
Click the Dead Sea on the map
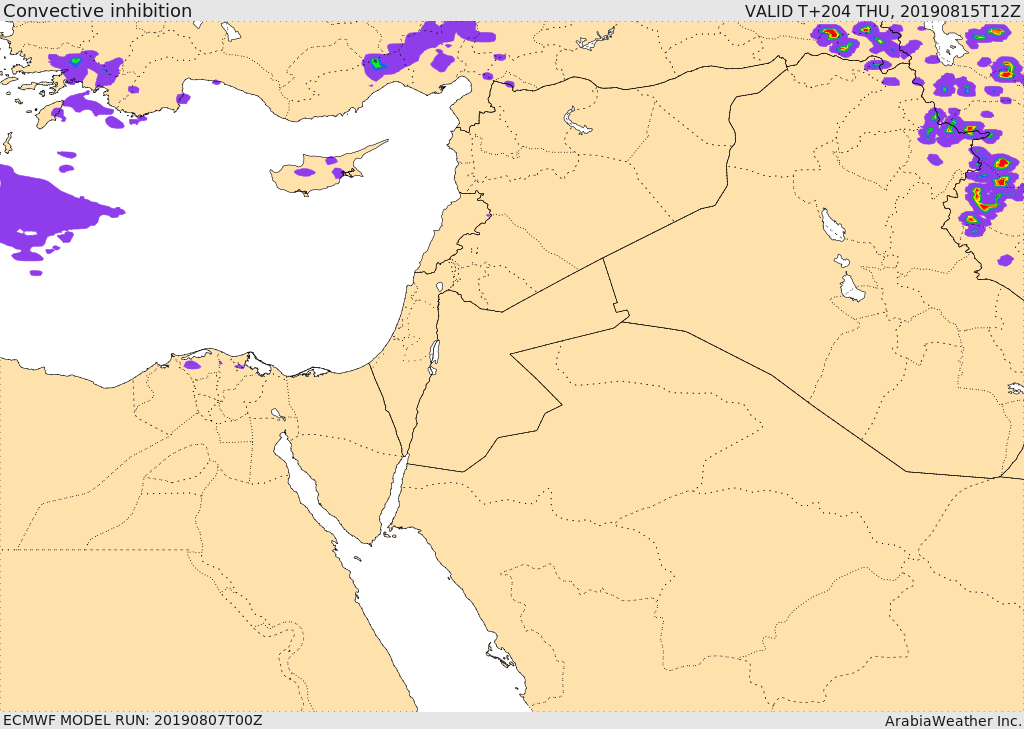pyautogui.click(x=434, y=357)
